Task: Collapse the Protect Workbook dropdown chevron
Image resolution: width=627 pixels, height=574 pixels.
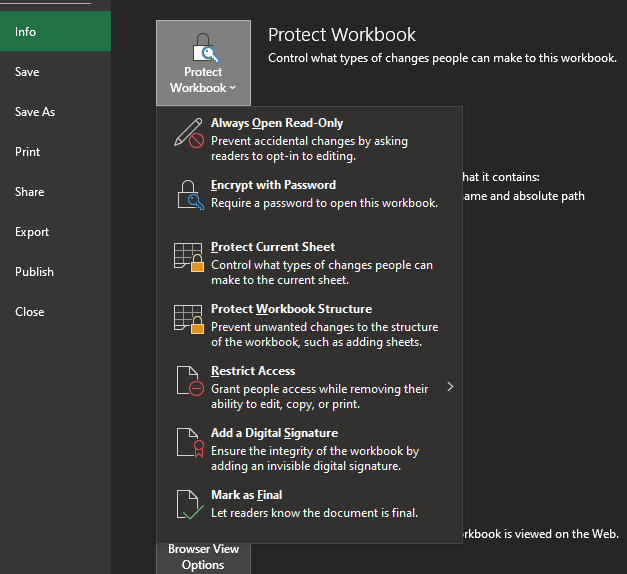Action: pyautogui.click(x=233, y=88)
